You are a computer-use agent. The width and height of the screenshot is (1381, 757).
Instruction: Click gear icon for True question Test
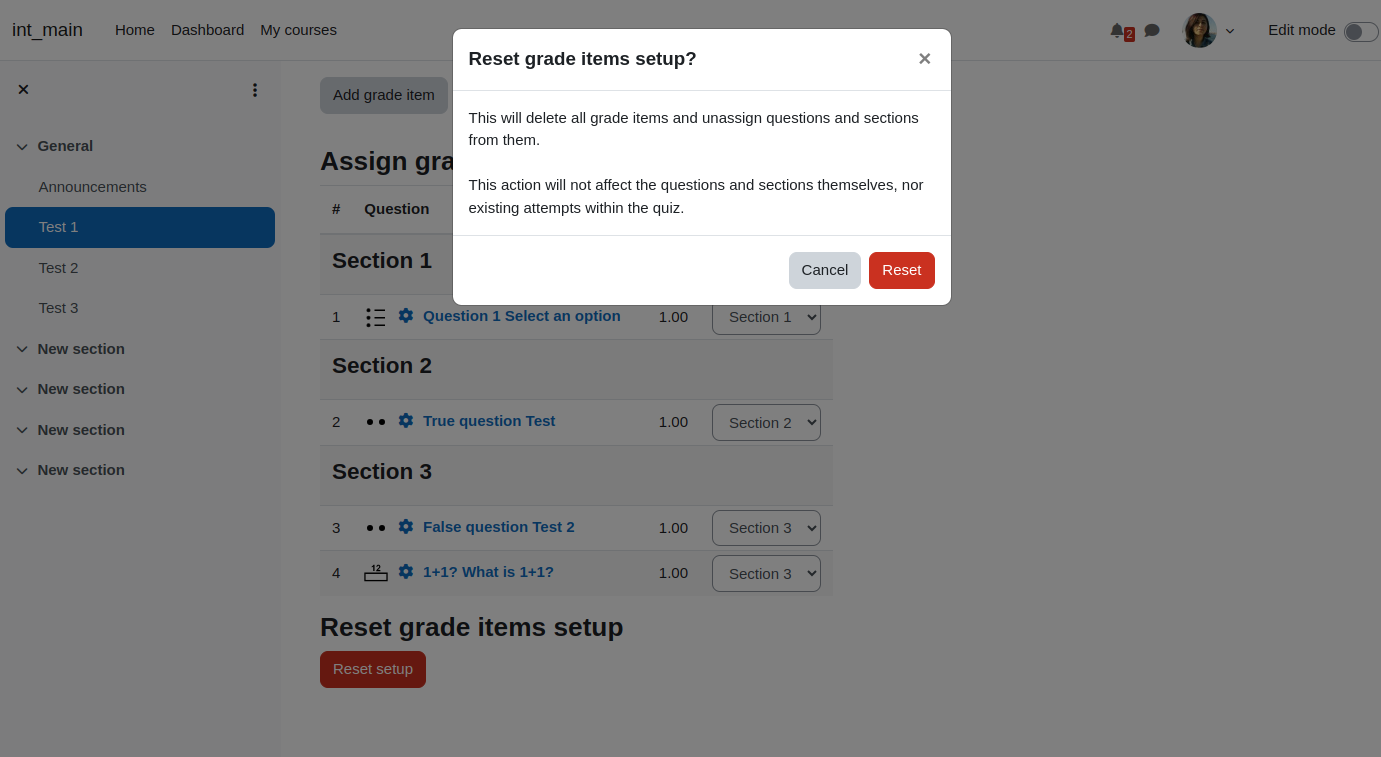(x=406, y=420)
